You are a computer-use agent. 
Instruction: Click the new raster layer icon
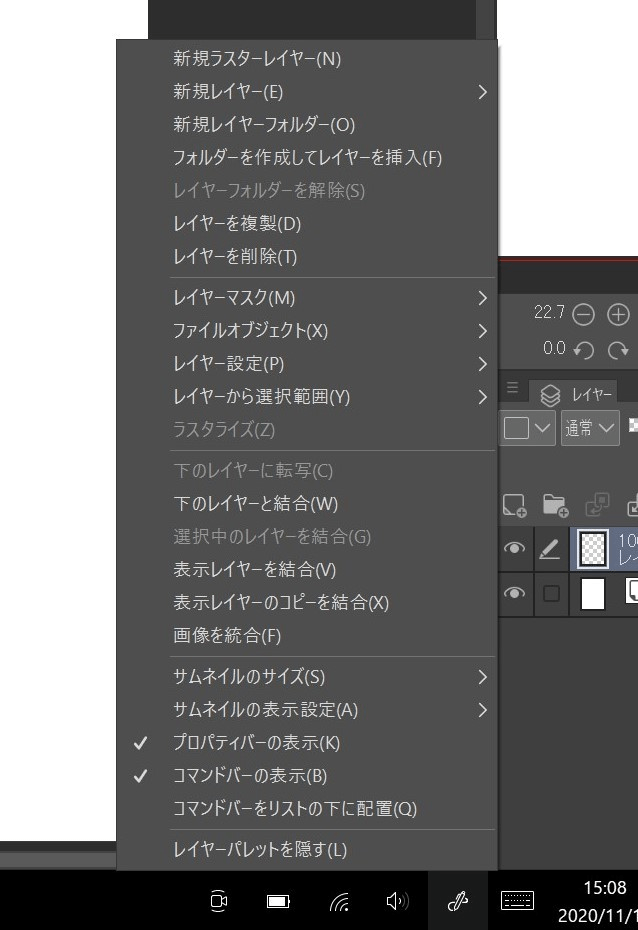tap(514, 506)
